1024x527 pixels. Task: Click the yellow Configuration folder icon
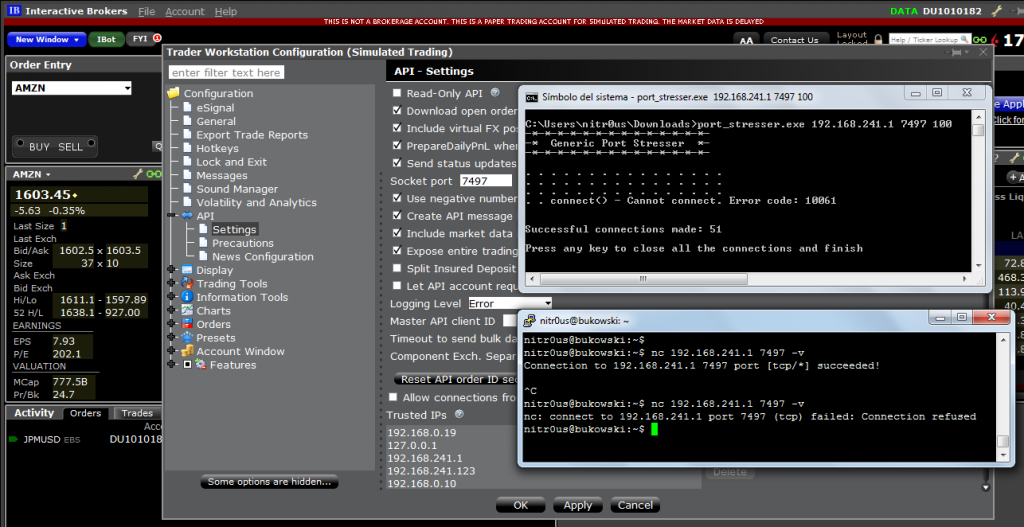coord(173,93)
